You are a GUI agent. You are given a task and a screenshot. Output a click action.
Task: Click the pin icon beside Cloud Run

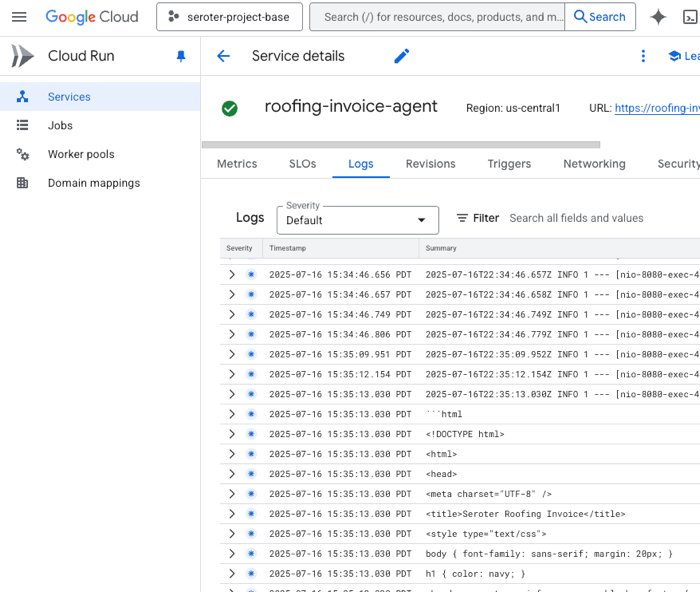tap(181, 57)
